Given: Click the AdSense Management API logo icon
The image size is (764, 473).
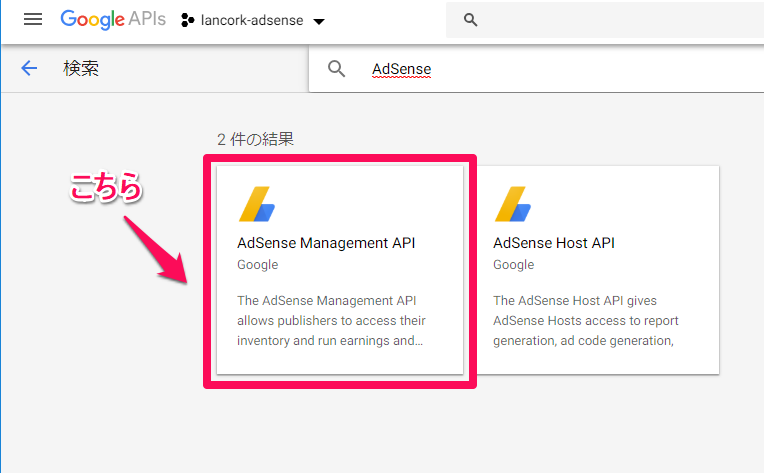Looking at the screenshot, I should (x=257, y=204).
